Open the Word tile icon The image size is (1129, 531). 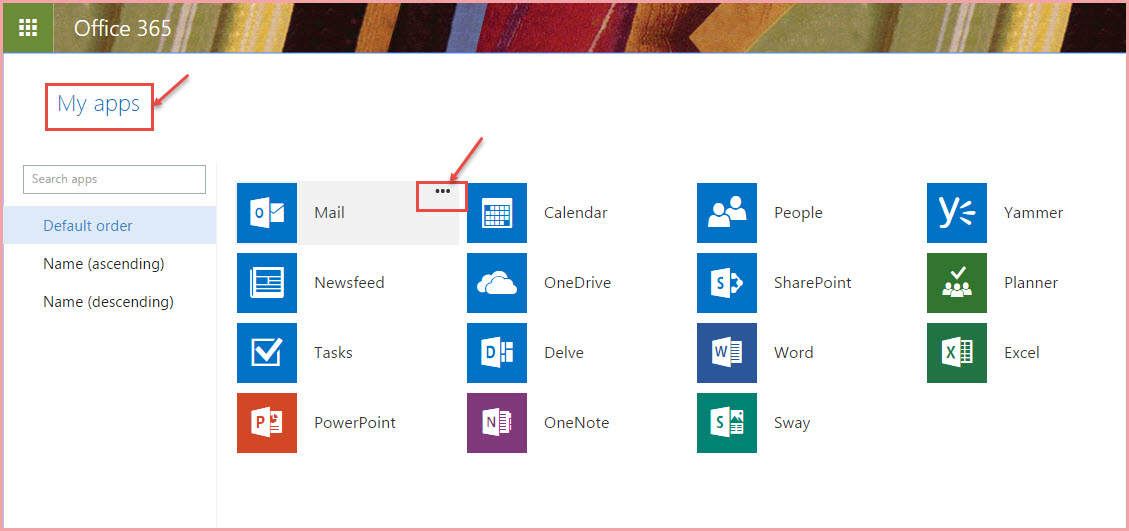point(727,353)
